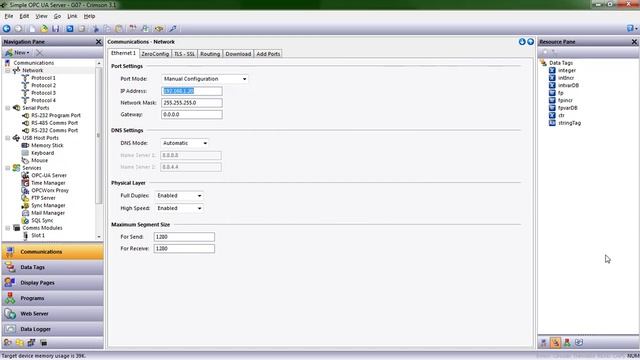Select the stringTag data tag
This screenshot has width=640, height=360.
pos(569,123)
